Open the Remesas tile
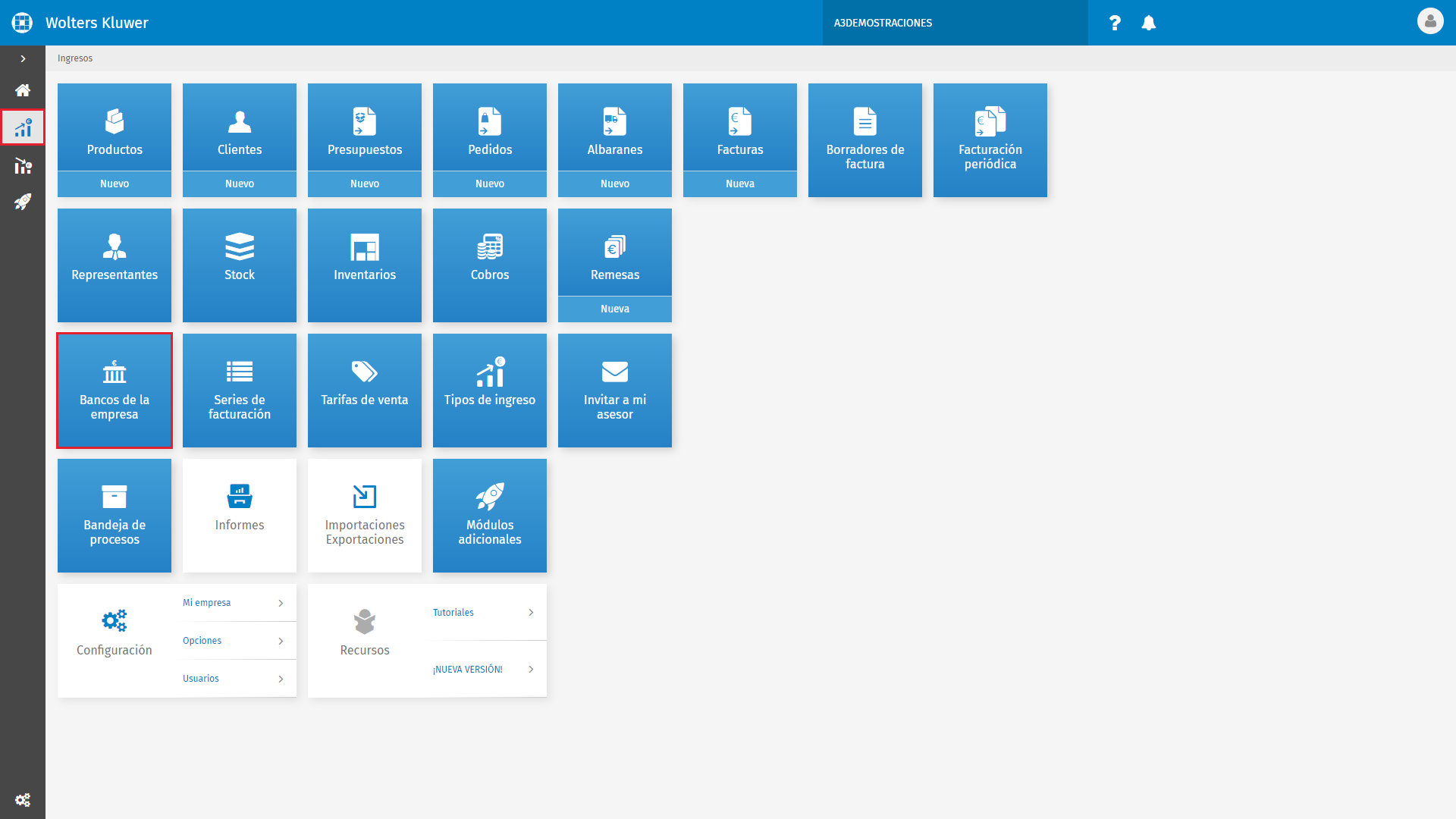 coord(615,253)
